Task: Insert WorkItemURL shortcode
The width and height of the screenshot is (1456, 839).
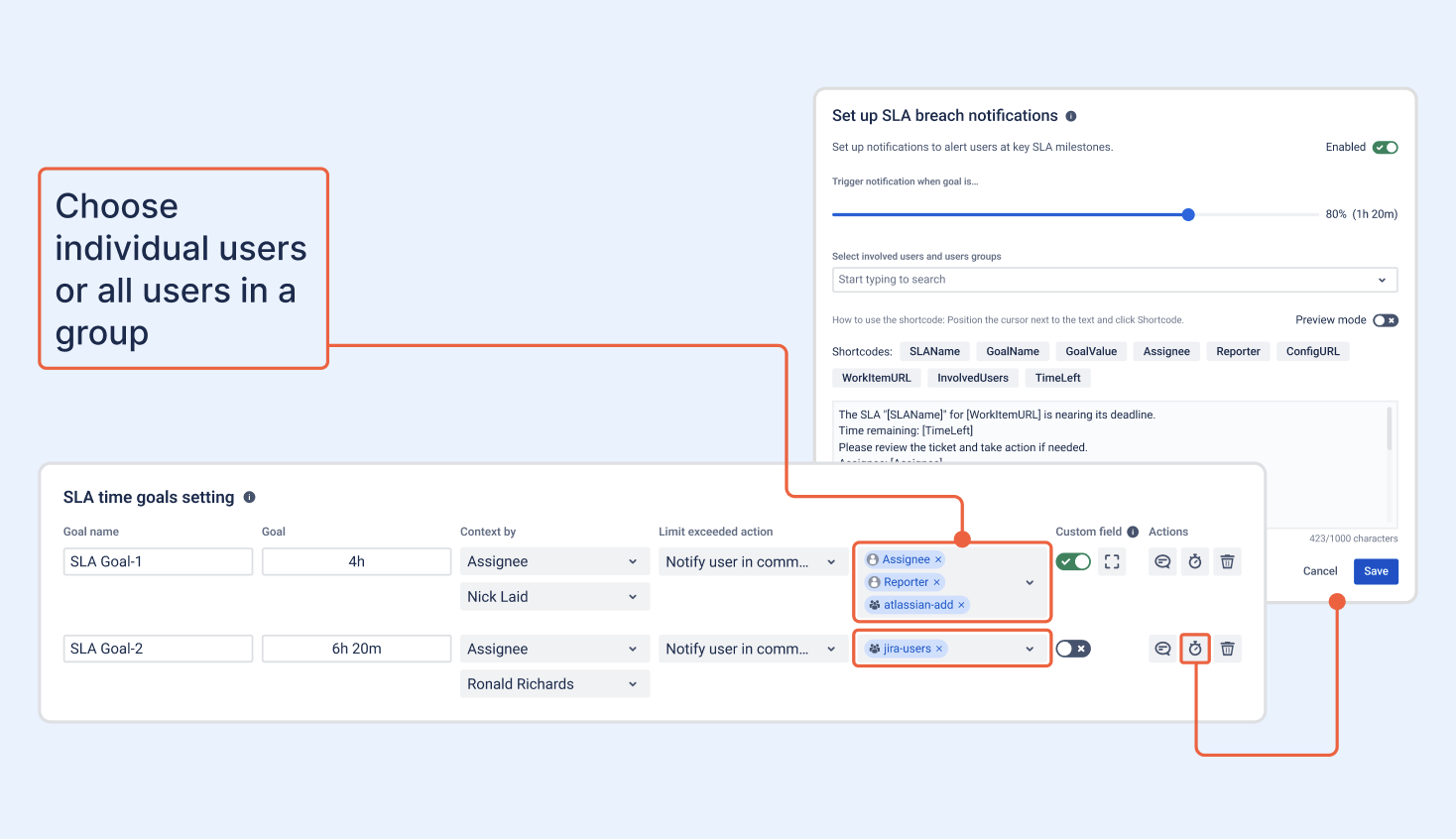Action: coord(876,378)
